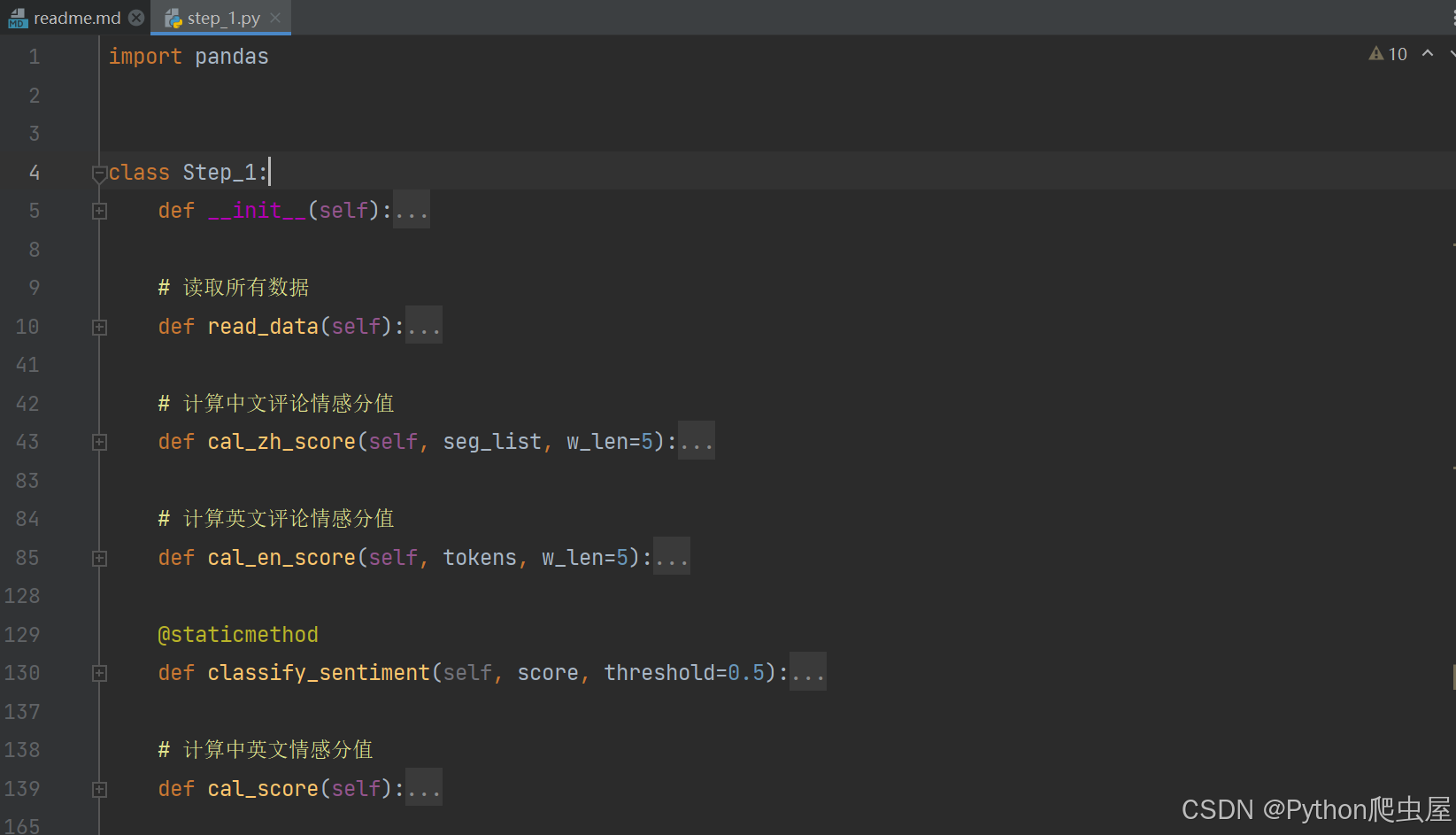Close the step_1.py tab

click(275, 18)
